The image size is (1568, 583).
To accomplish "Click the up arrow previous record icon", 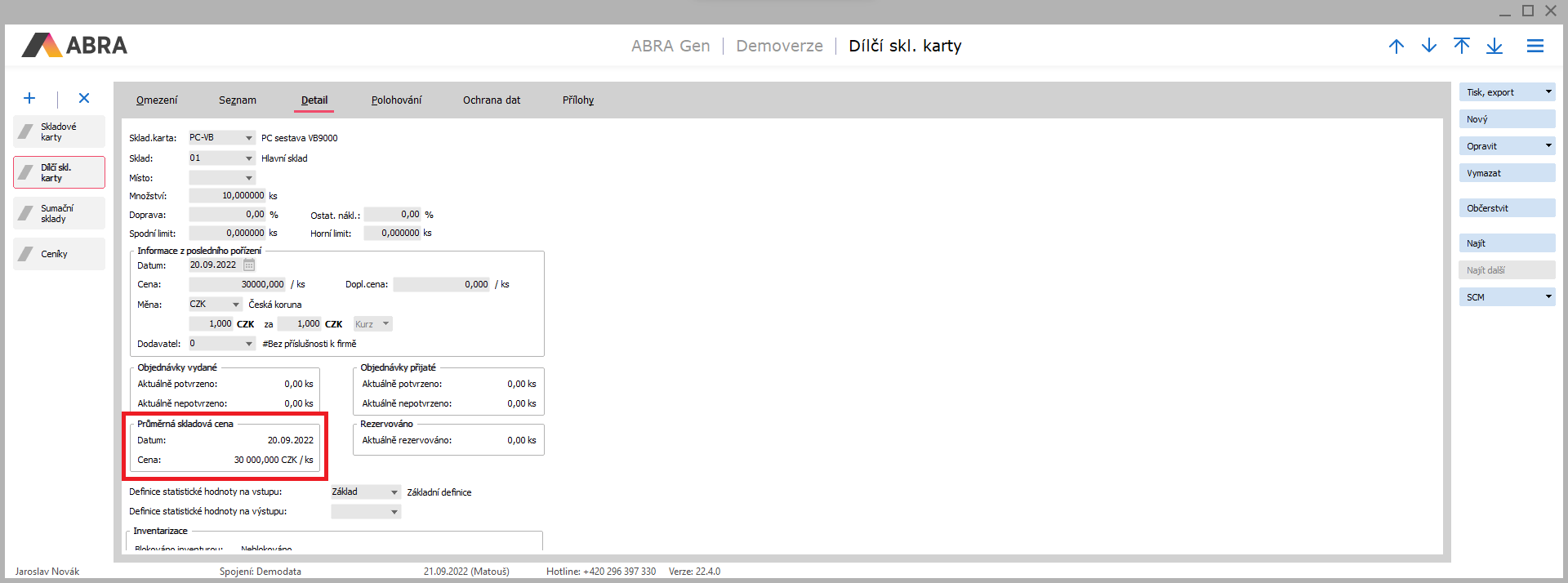I will coord(1396,47).
